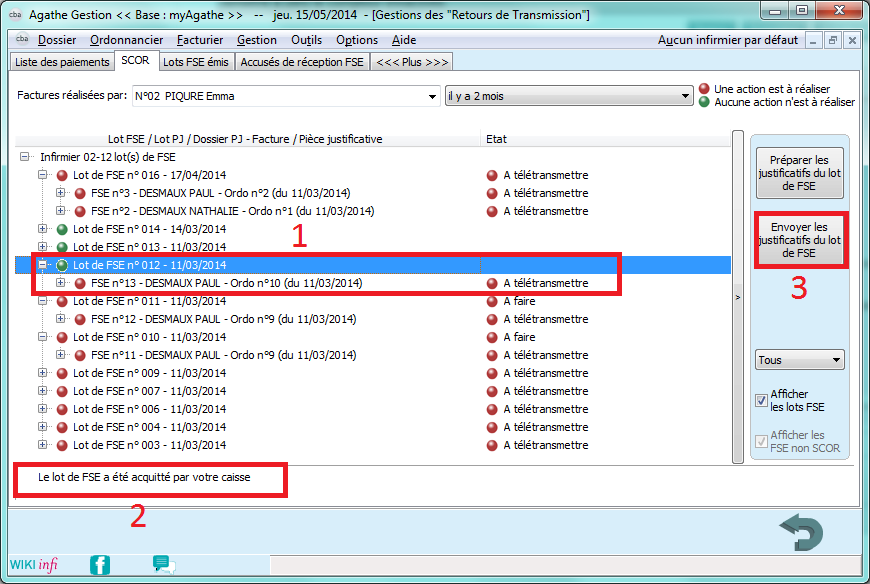Open the Outils menu
Screen dimensions: 870x584
[x=306, y=40]
